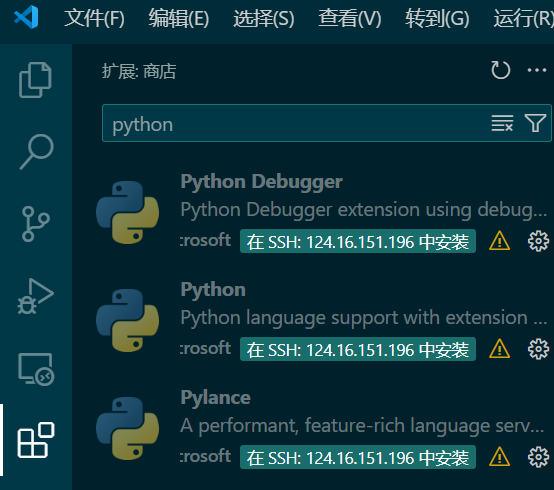
Task: Open manage gear for Pylance
Action: click(538, 457)
